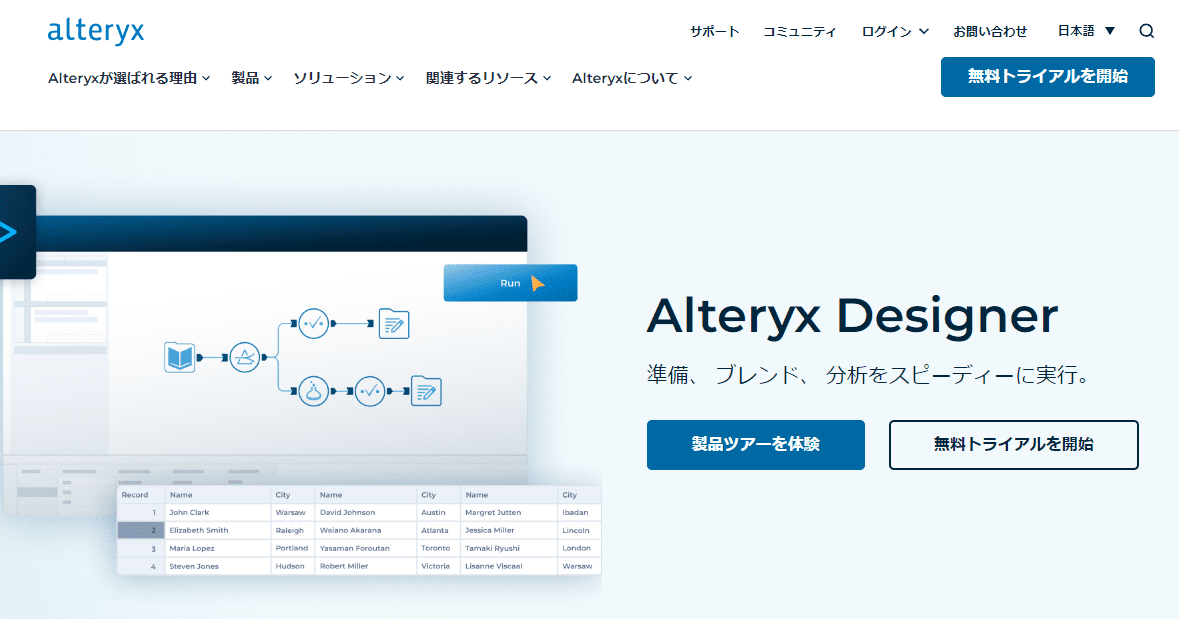Click the David Johnson table cell
Image resolution: width=1179 pixels, height=619 pixels.
[366, 512]
